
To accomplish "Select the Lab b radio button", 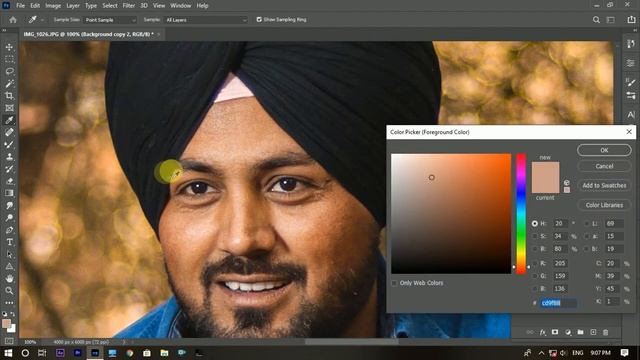I will click(x=587, y=249).
